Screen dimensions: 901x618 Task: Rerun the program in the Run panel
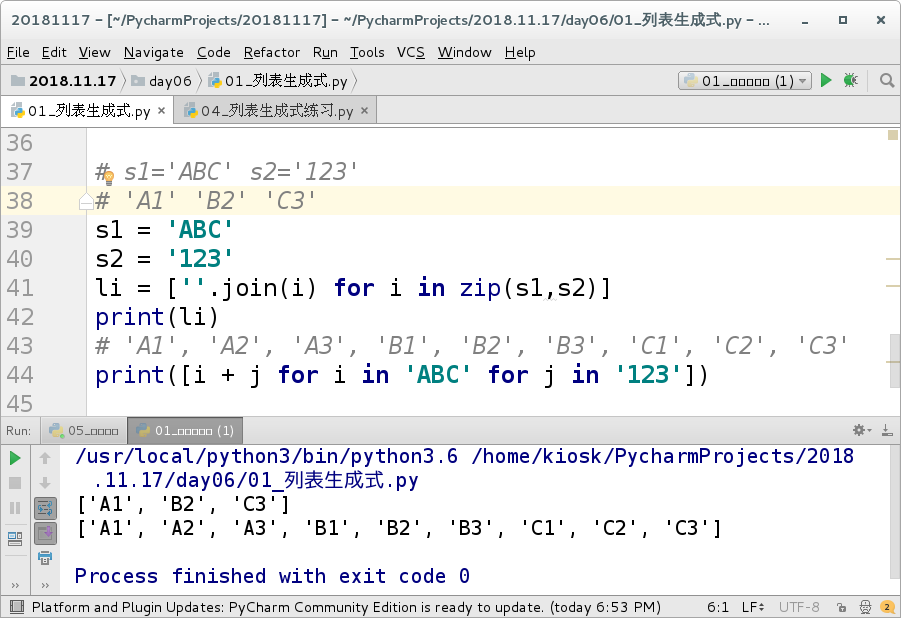(15, 458)
